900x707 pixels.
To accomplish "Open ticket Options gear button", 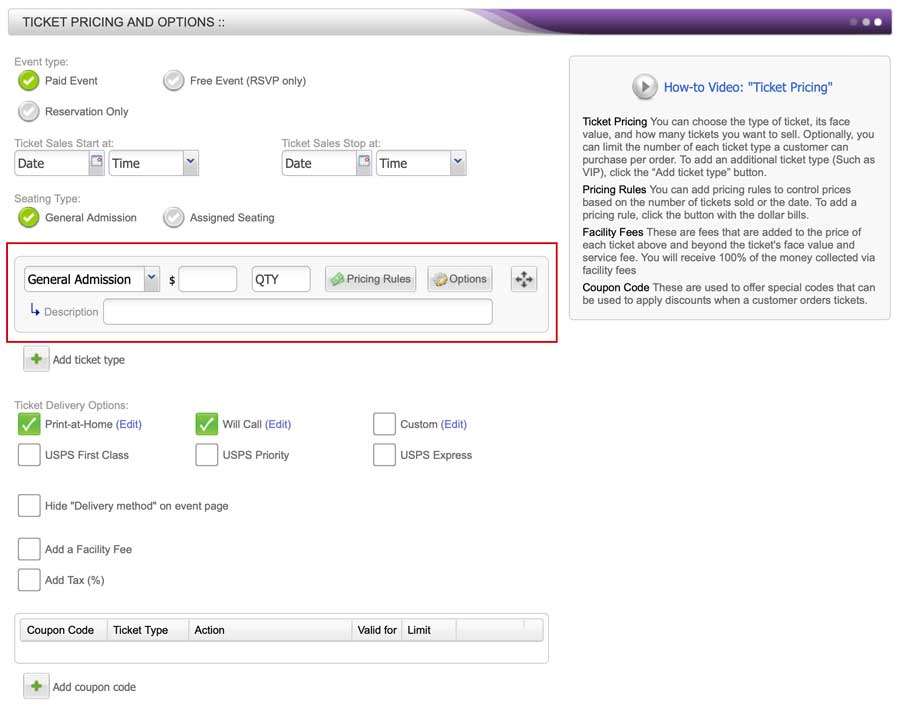I will click(459, 279).
